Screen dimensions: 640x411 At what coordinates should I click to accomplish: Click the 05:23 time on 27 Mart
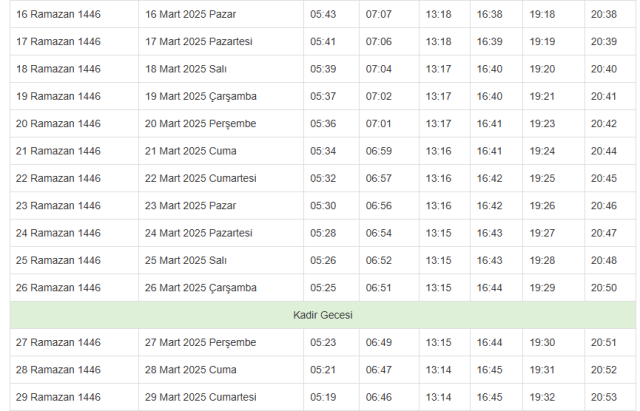coord(323,342)
